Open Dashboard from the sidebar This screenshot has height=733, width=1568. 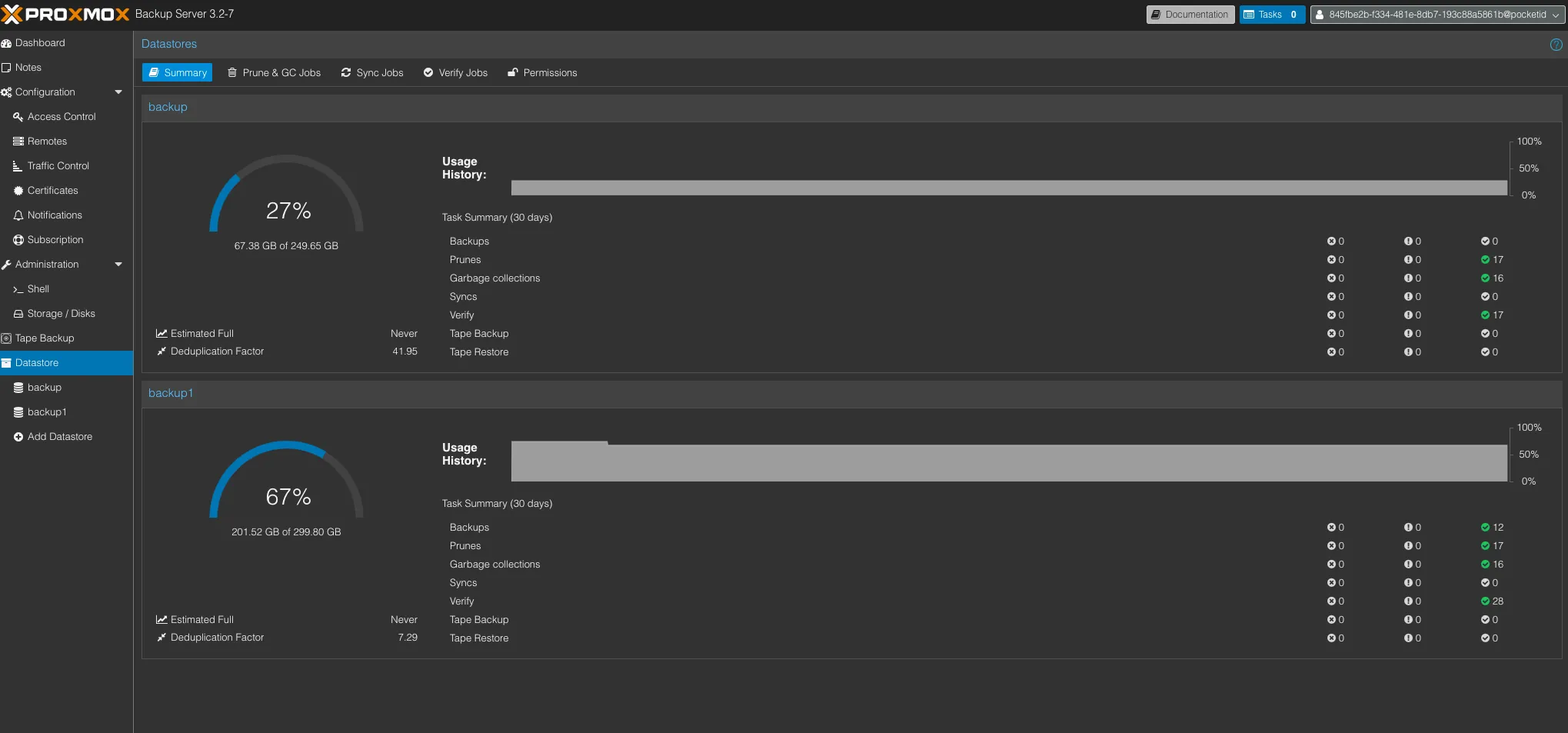(x=40, y=43)
